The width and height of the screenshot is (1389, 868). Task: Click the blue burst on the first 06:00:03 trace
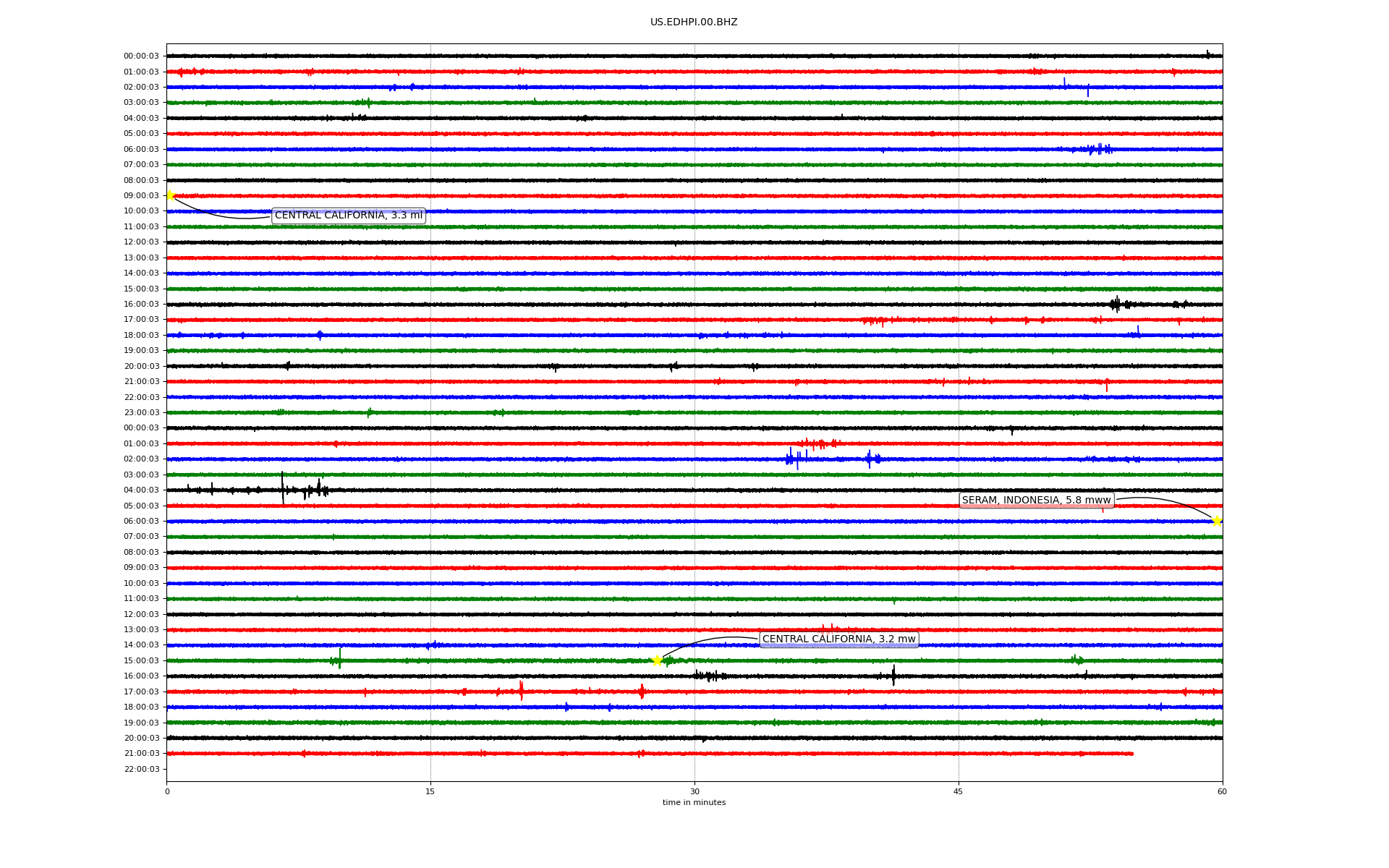point(1098,149)
